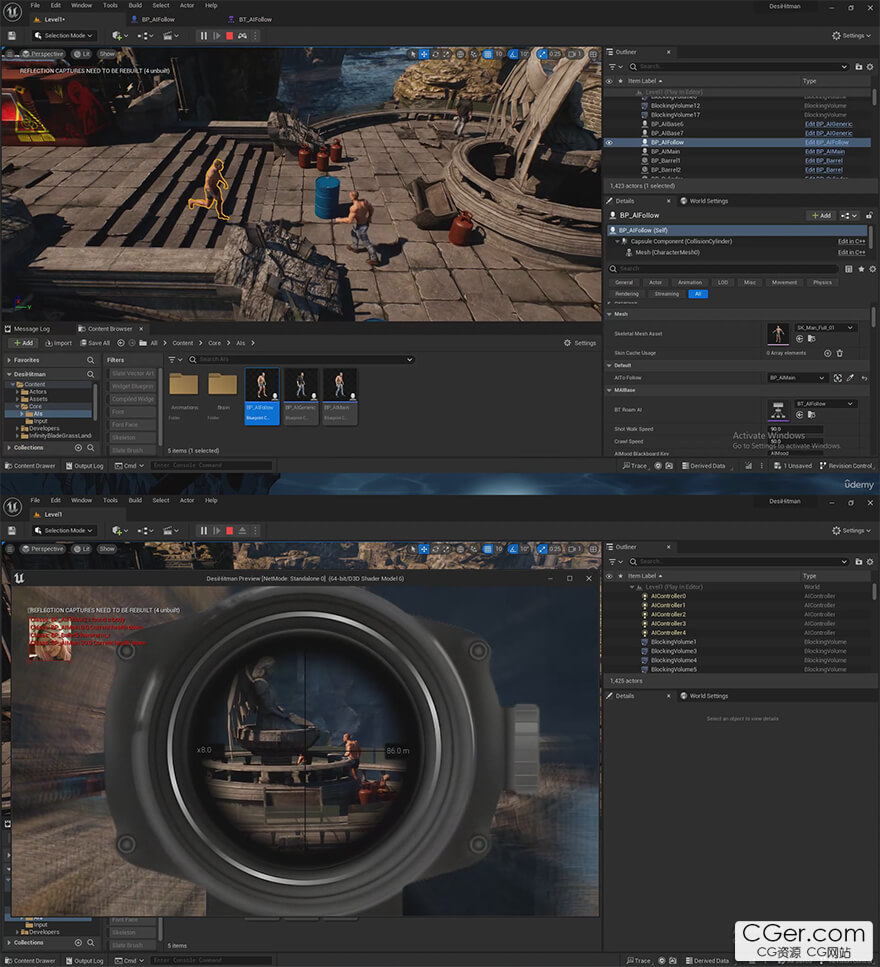
Task: Pause the play session in the upper editor
Action: [204, 36]
